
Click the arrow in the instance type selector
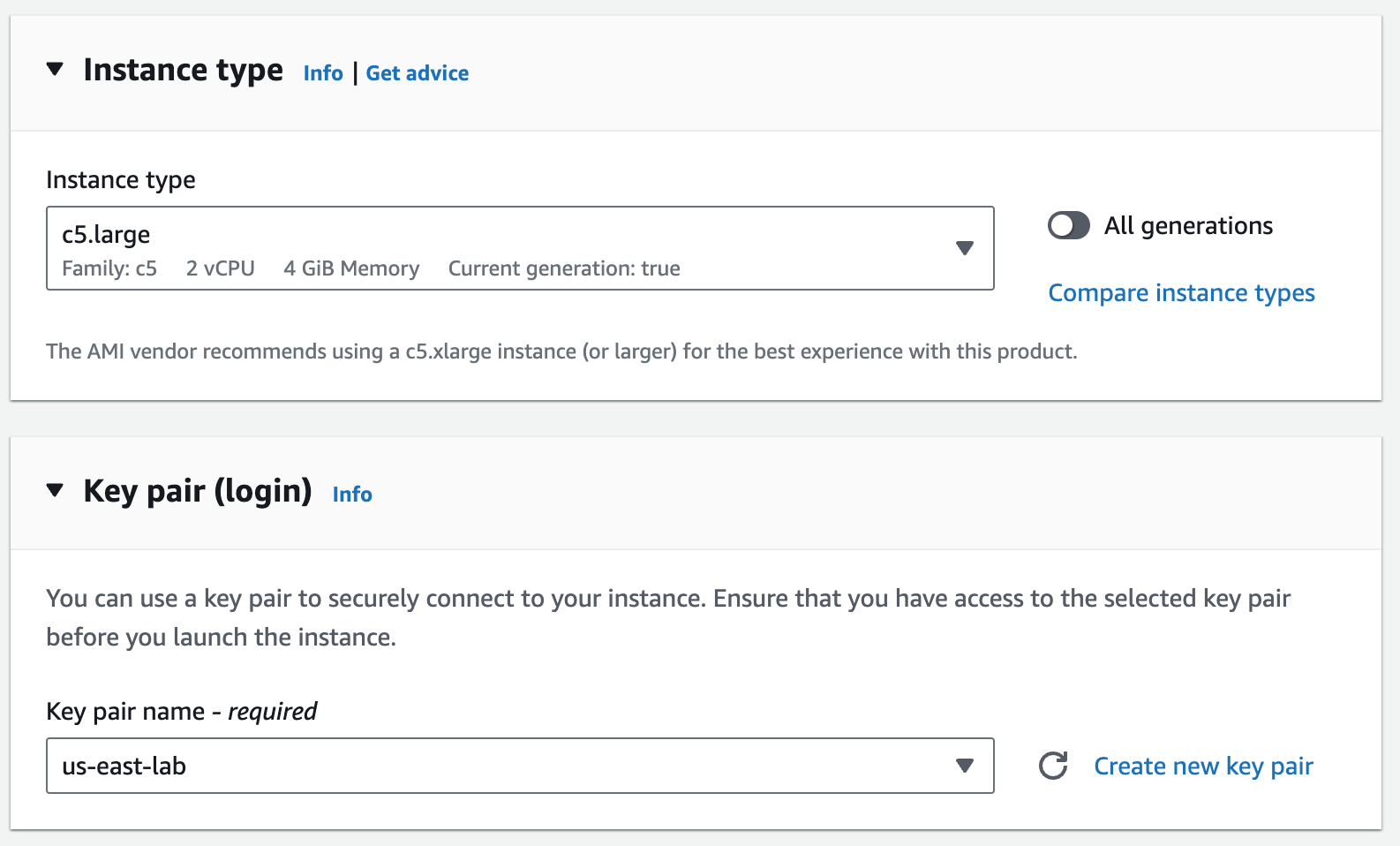(x=965, y=248)
